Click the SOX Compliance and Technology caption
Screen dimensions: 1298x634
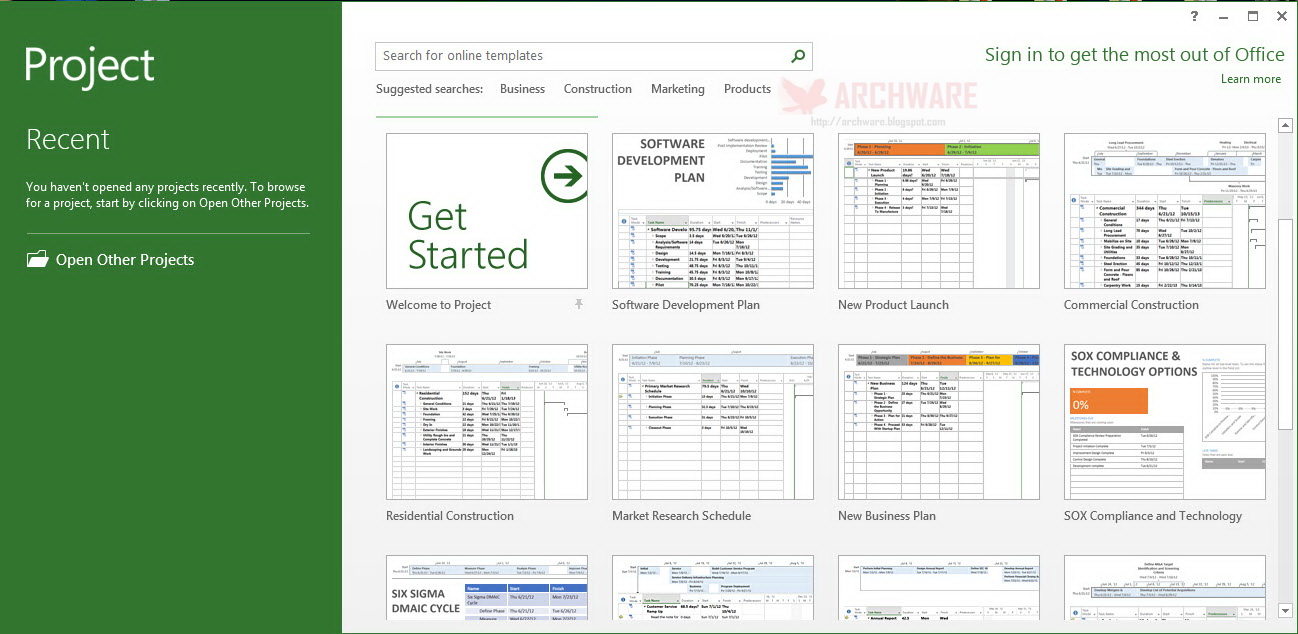pyautogui.click(x=1153, y=516)
